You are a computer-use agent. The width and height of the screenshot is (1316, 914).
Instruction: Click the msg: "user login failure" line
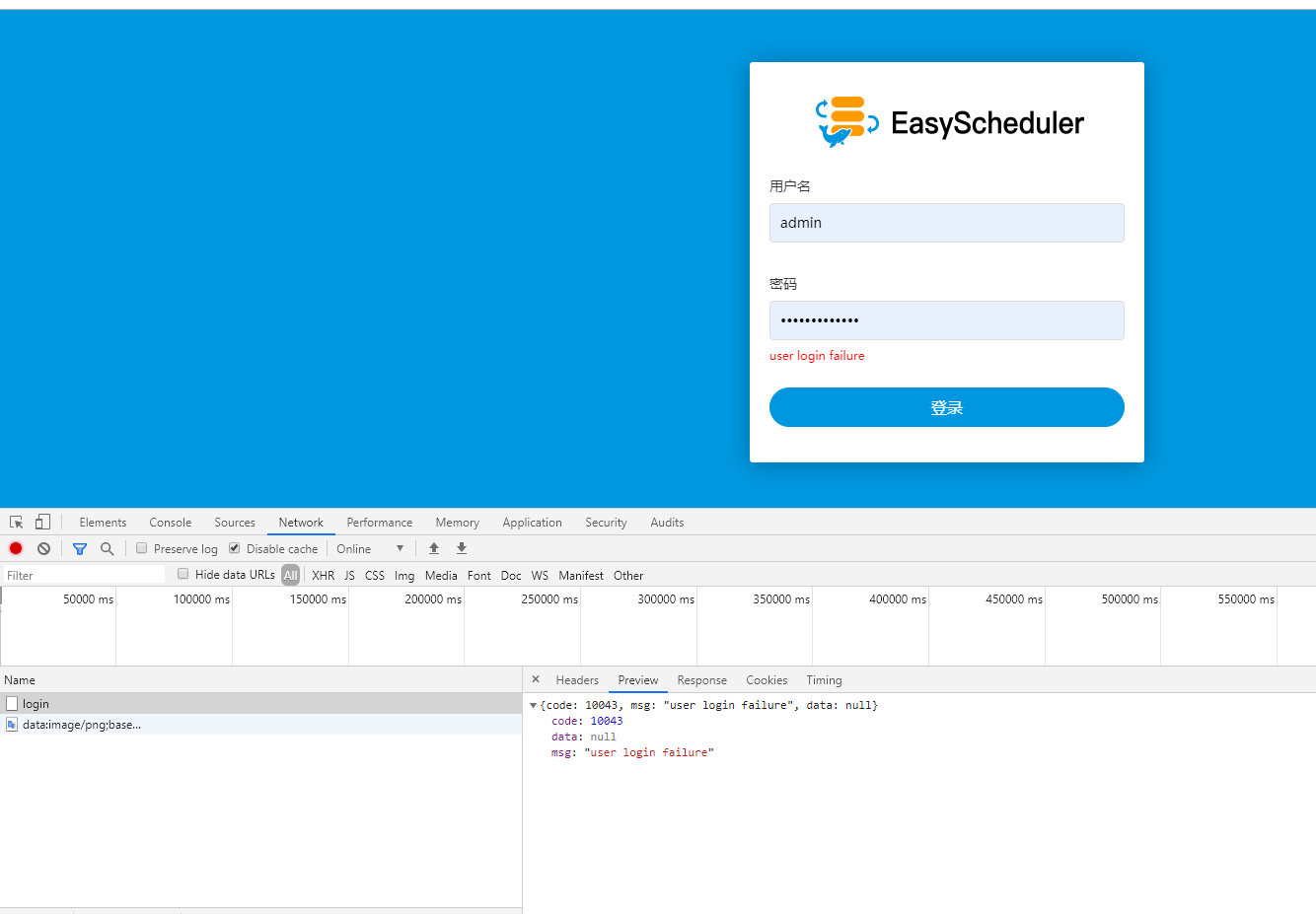[632, 752]
